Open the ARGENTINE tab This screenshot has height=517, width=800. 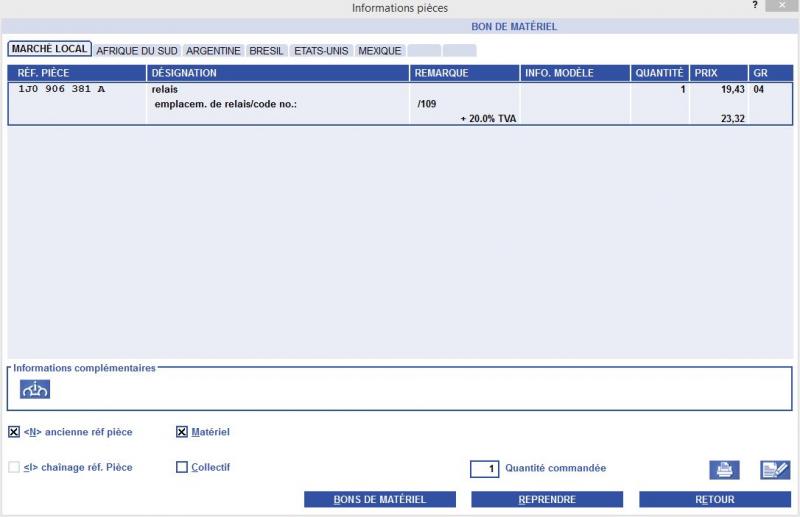pyautogui.click(x=213, y=51)
